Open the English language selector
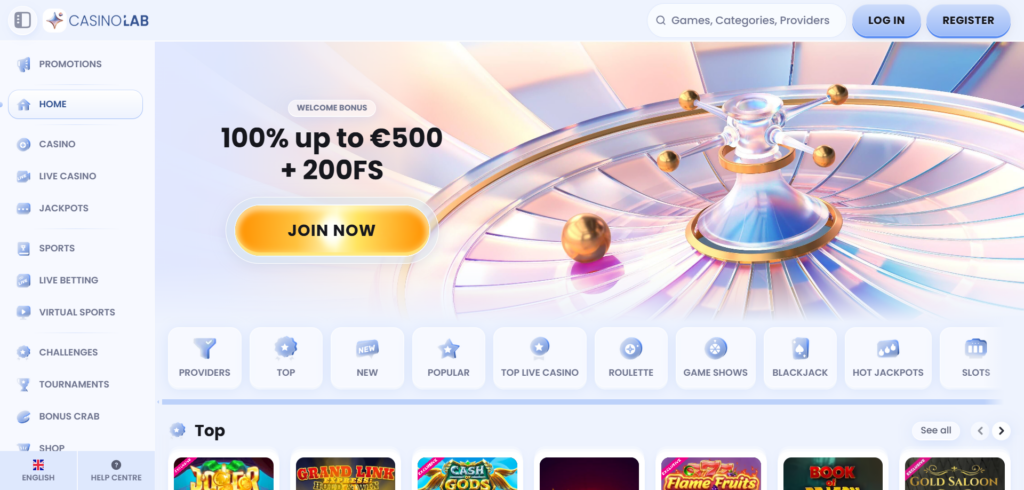 (39, 470)
